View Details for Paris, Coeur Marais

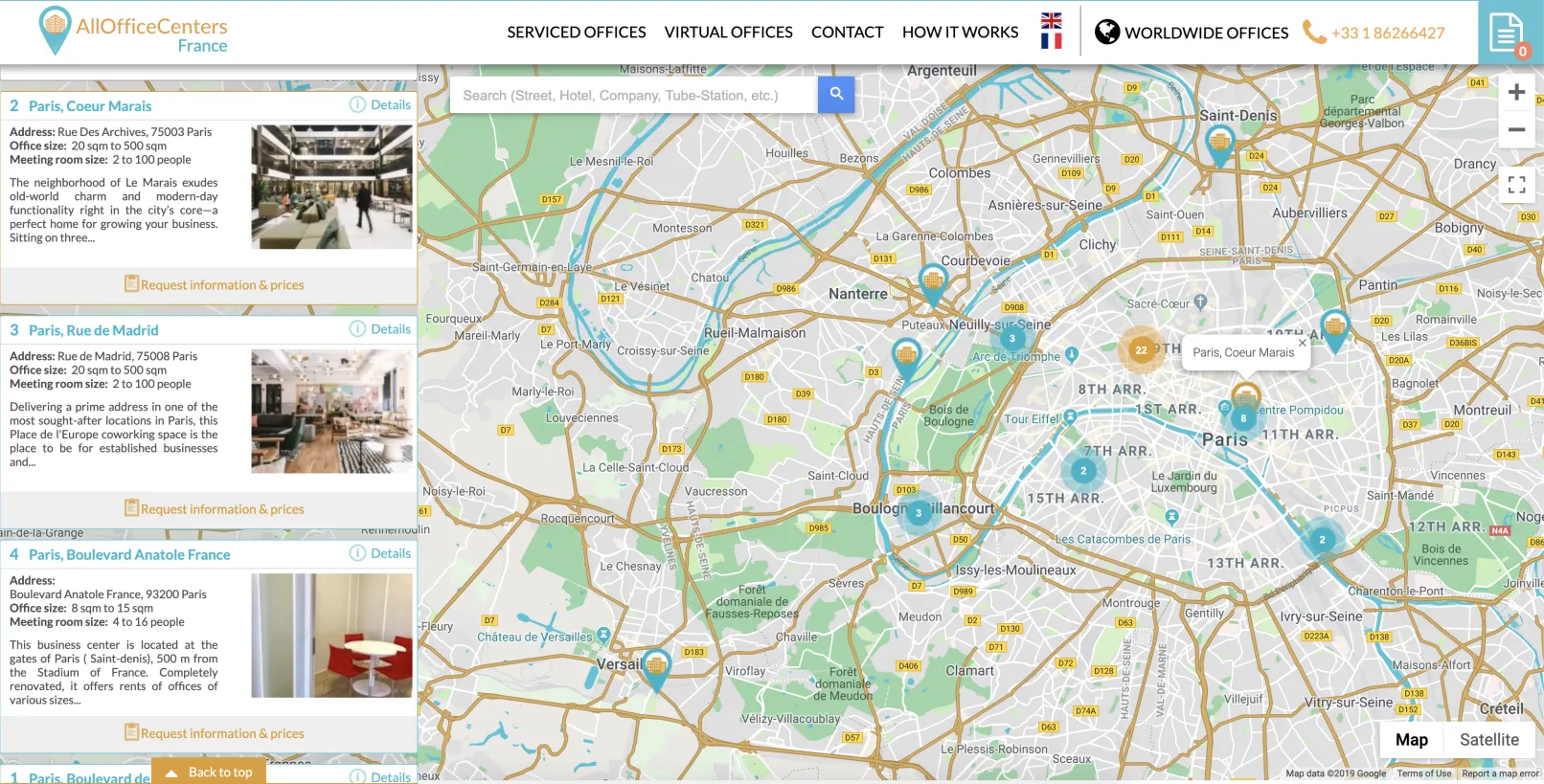380,105
